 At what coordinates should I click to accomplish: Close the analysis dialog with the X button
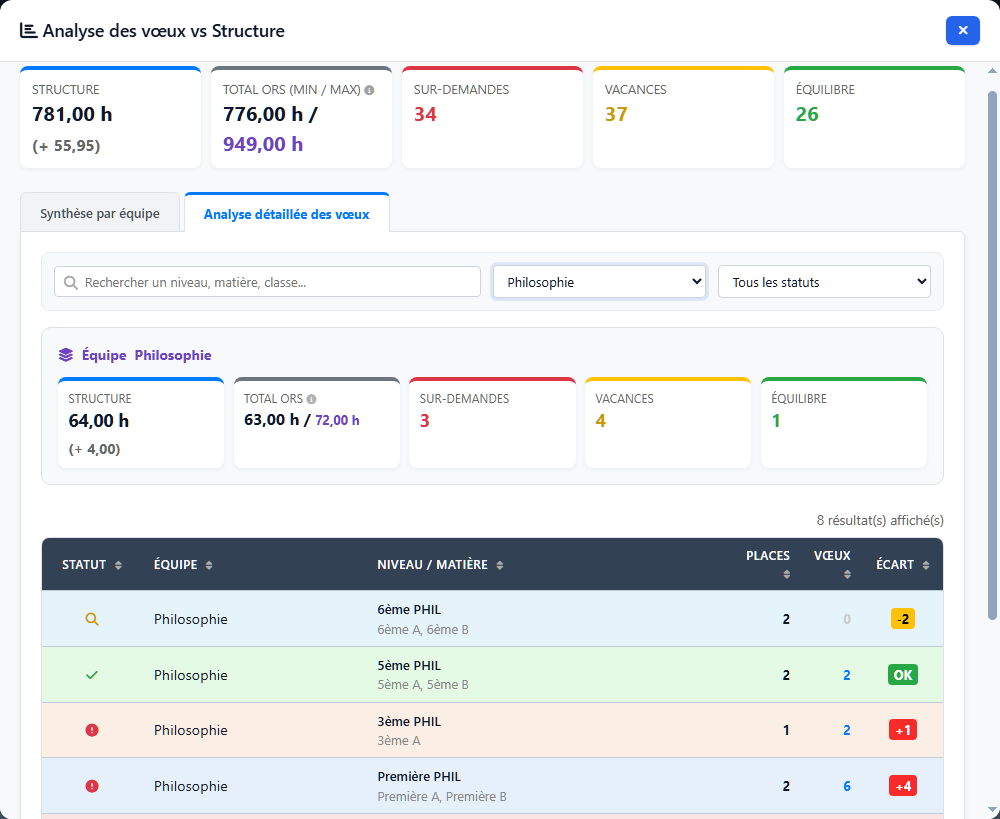962,30
